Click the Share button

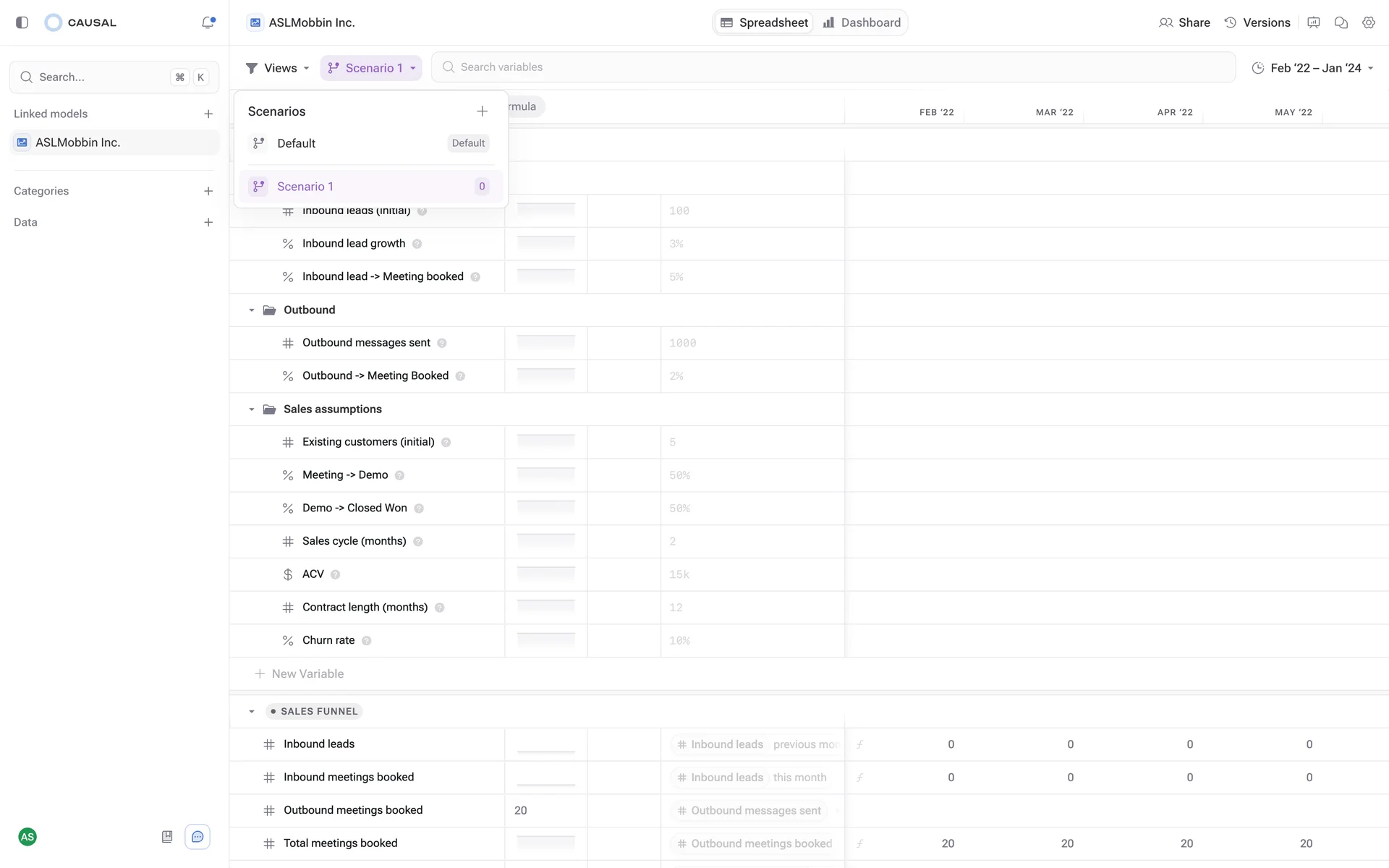(x=1184, y=22)
